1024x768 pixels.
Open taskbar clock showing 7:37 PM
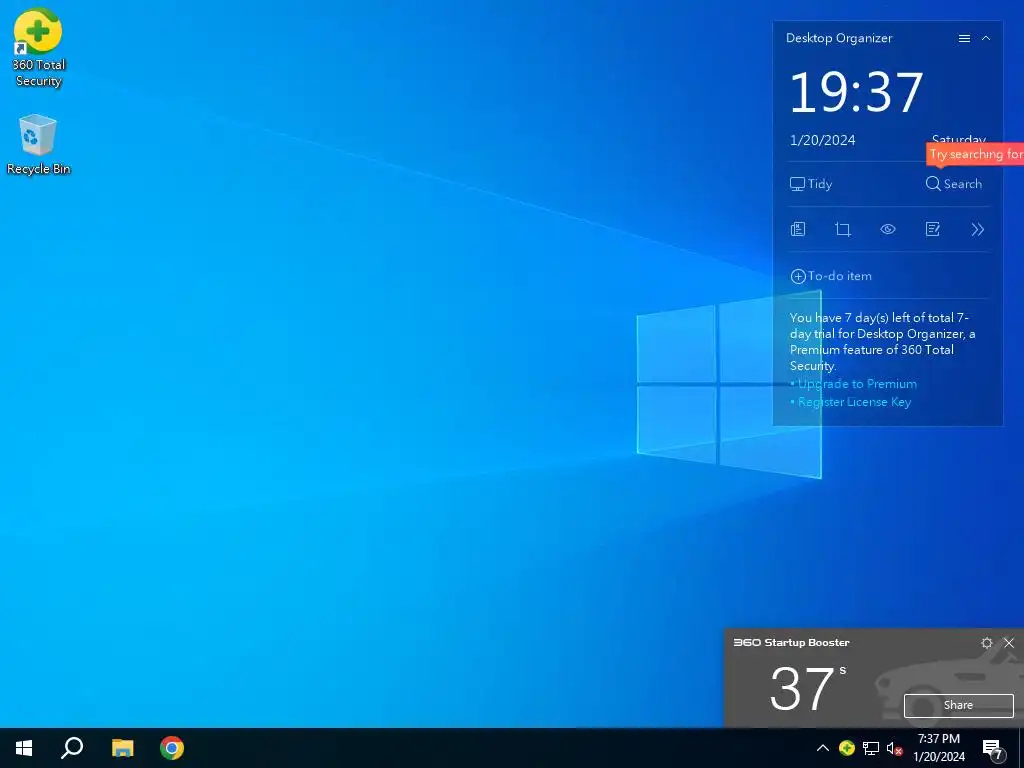938,748
